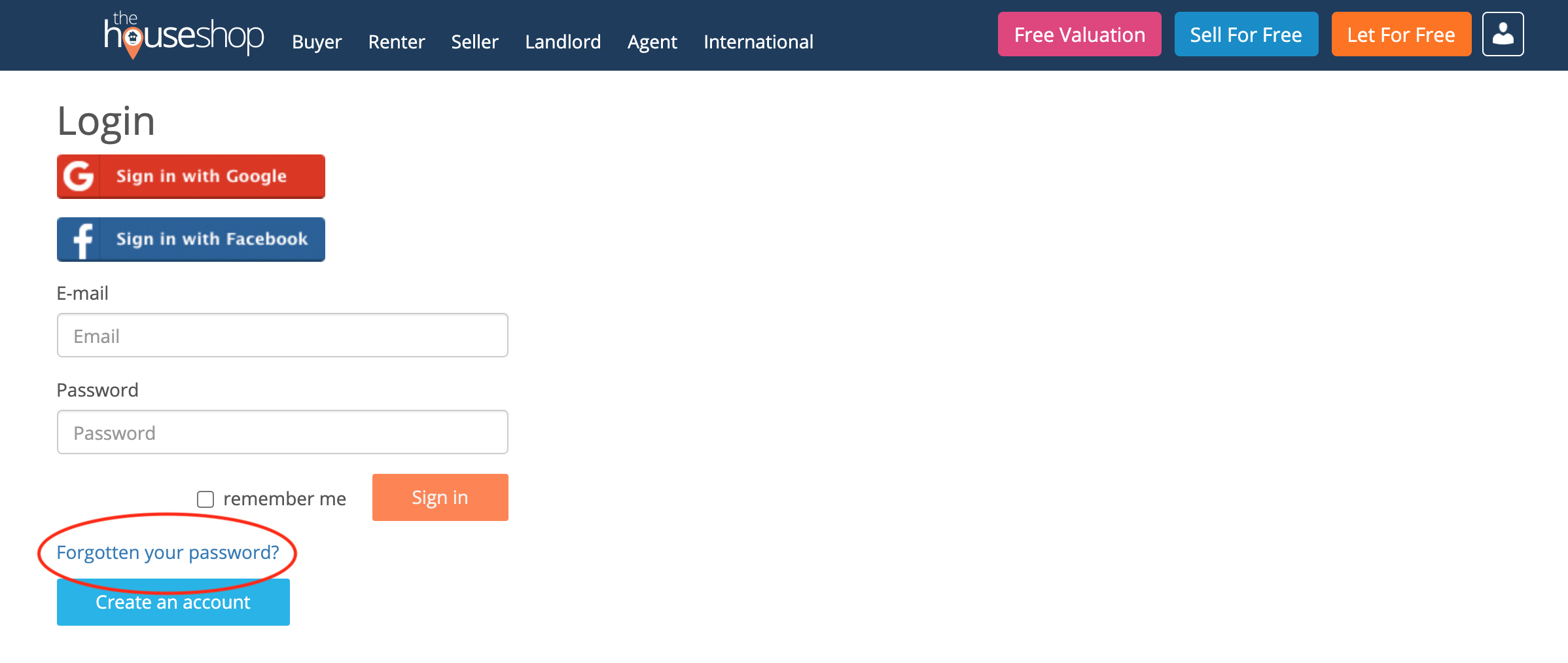This screenshot has width=1568, height=663.
Task: Click the remember me label text
Action: (x=285, y=499)
